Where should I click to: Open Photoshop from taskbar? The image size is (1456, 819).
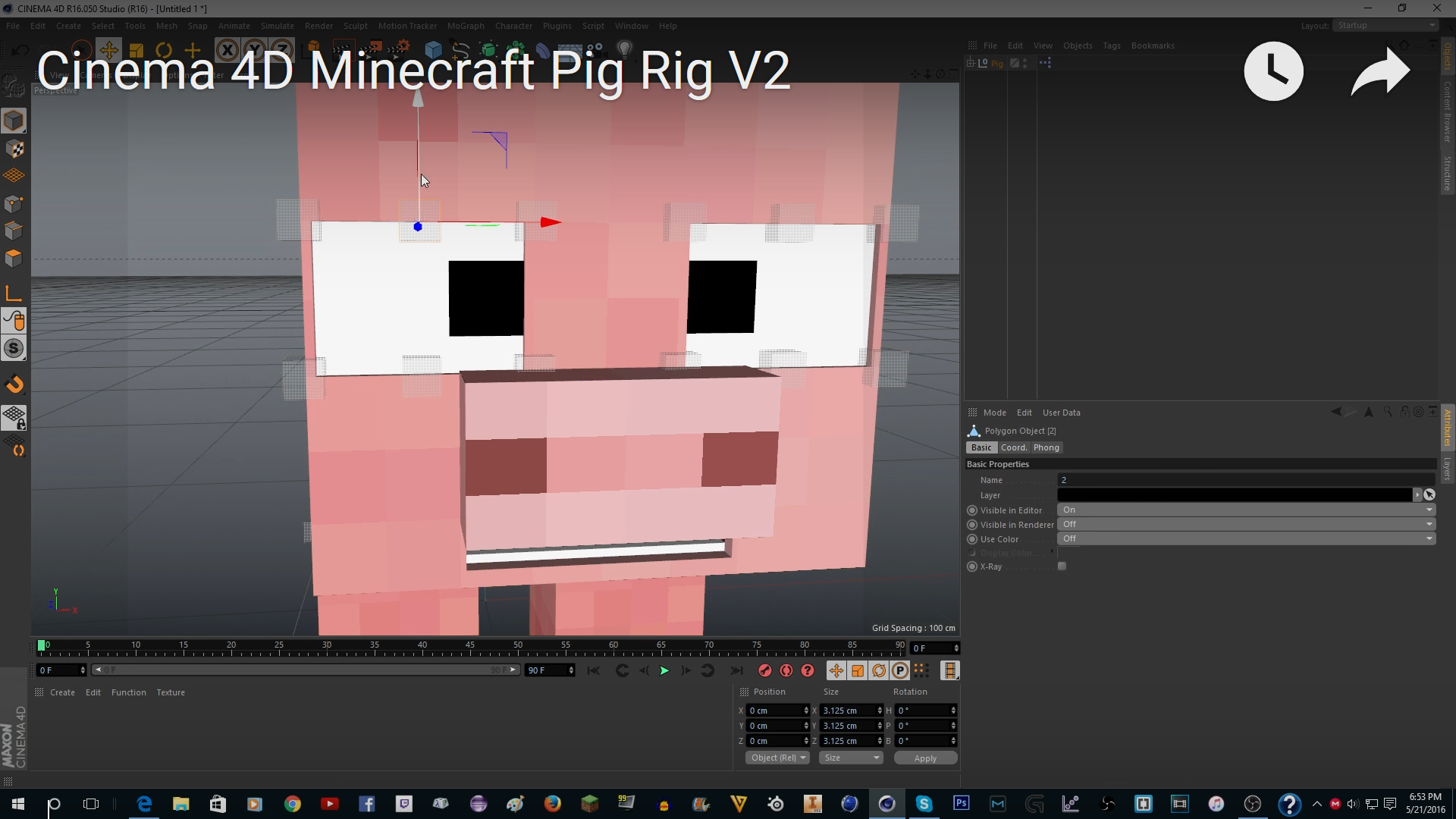(961, 804)
